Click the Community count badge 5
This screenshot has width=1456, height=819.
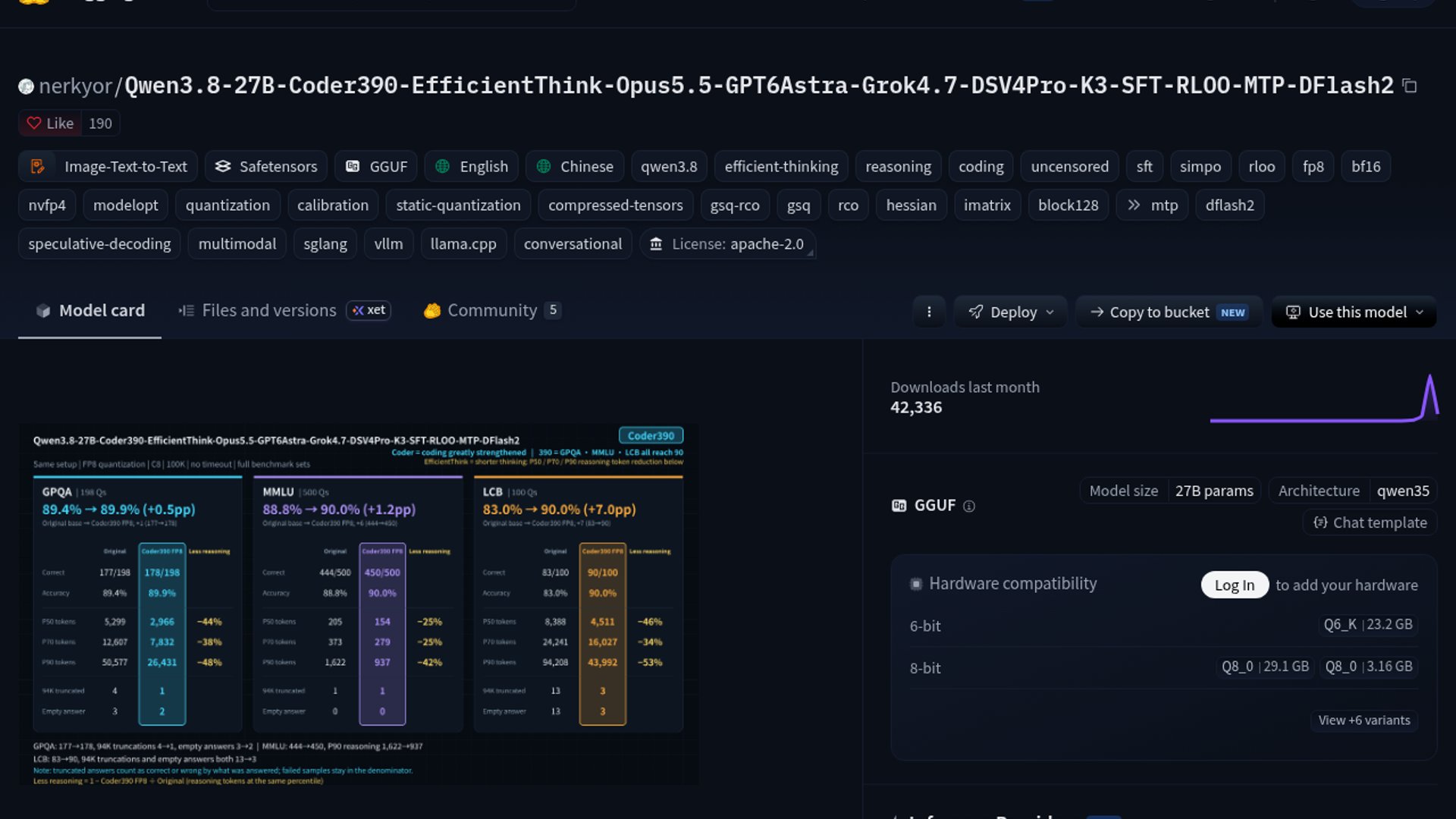click(x=553, y=310)
